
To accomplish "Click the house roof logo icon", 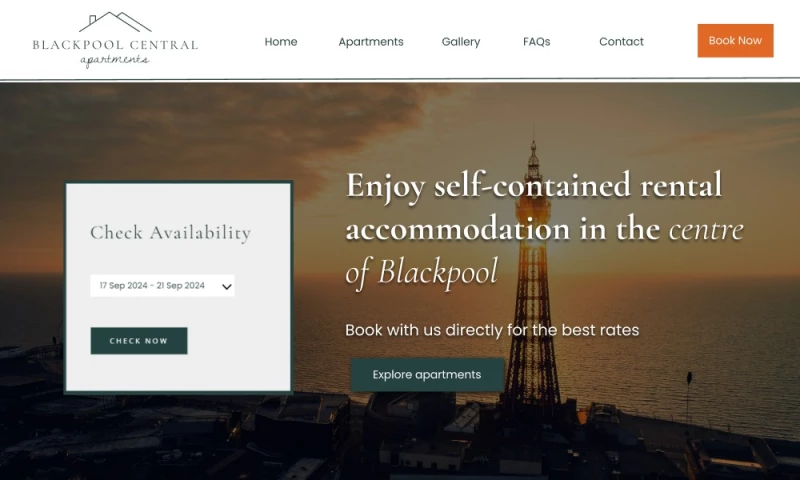I will (115, 22).
